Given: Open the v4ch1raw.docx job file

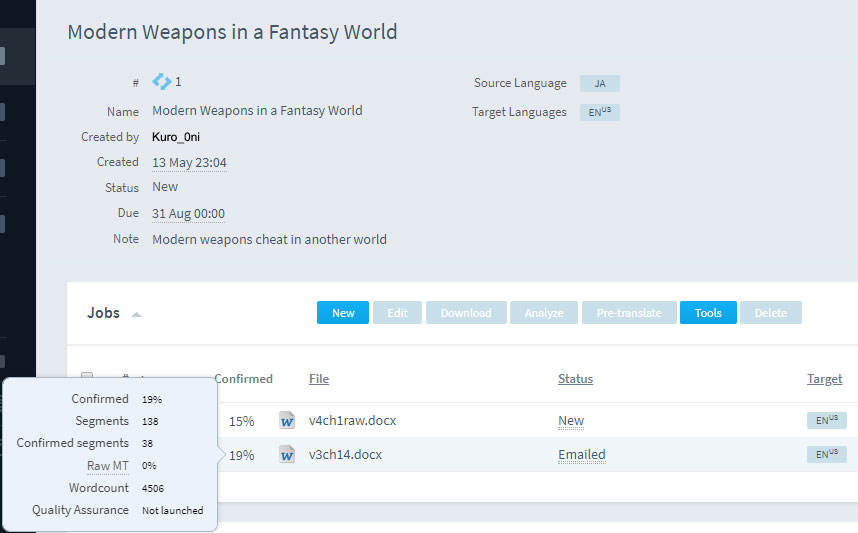Looking at the screenshot, I should pyautogui.click(x=352, y=421).
